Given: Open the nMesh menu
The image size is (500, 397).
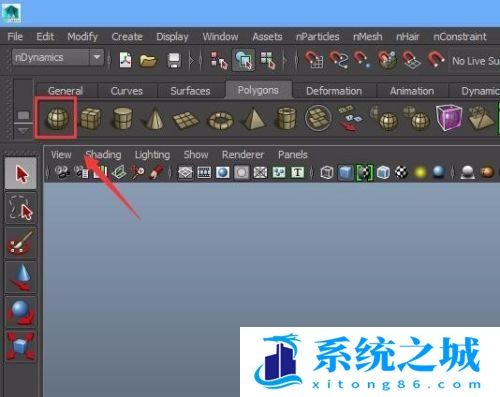Looking at the screenshot, I should click(368, 36).
